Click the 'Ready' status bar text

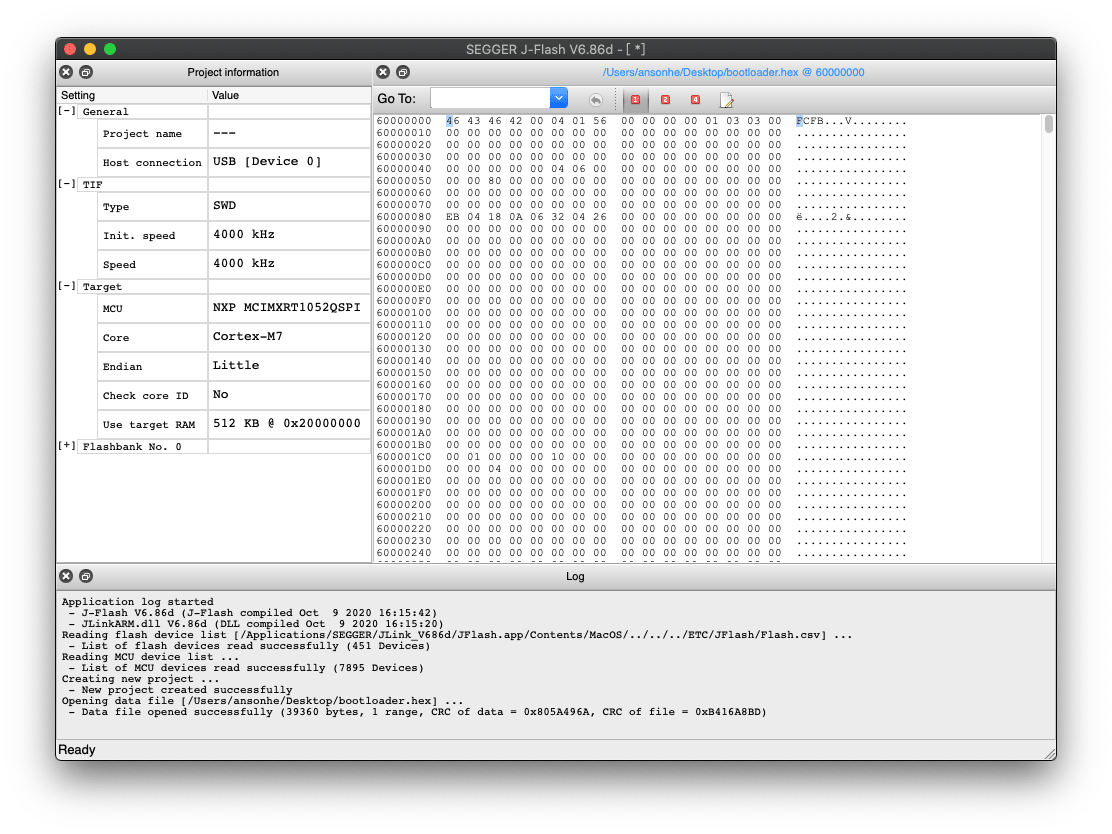point(77,750)
